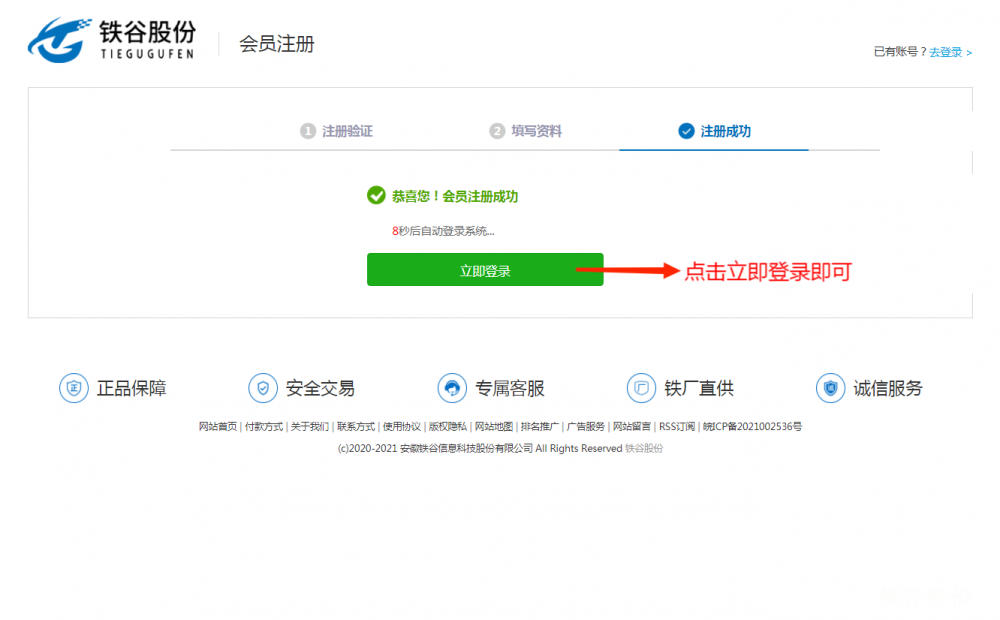The image size is (1000, 620).
Task: Click the green success checkmark icon
Action: coord(376,196)
